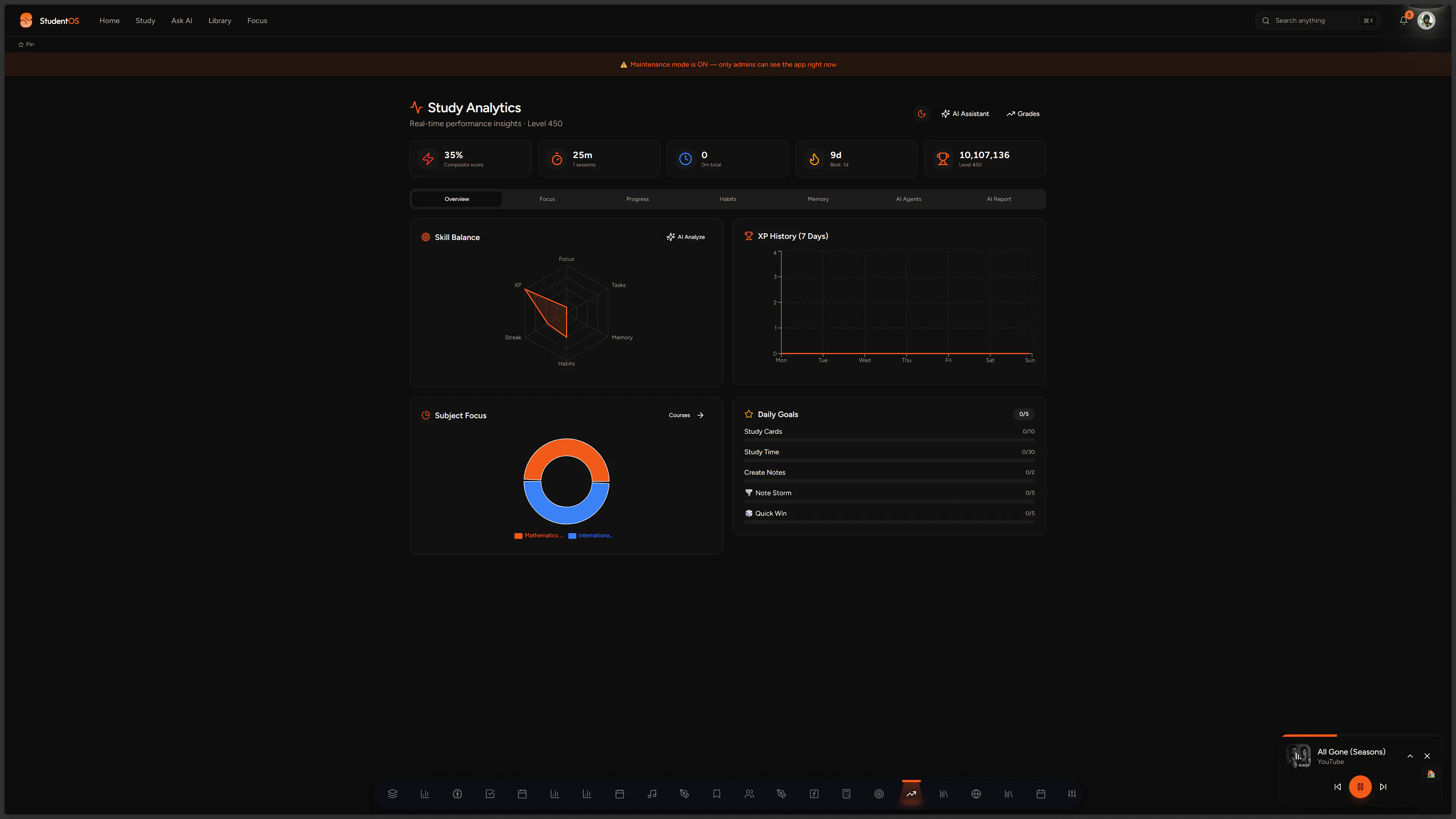Click the flame streak icon
This screenshot has width=1456, height=819.
coord(814,159)
